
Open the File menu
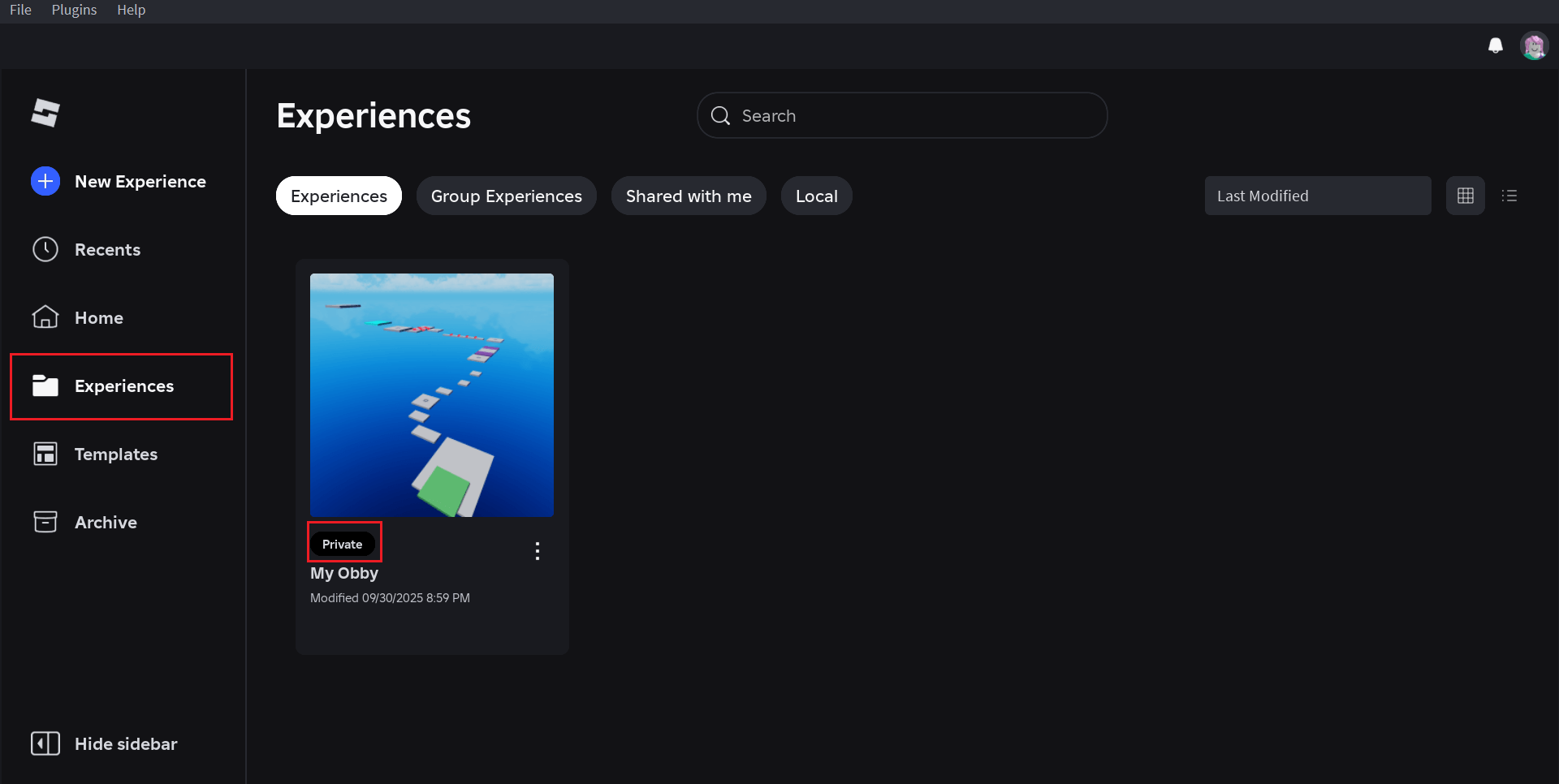(20, 10)
